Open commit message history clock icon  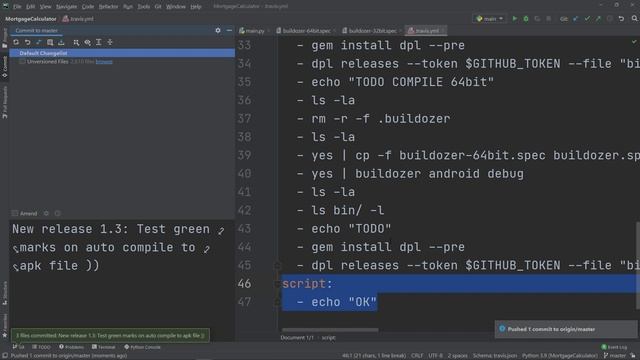click(58, 213)
